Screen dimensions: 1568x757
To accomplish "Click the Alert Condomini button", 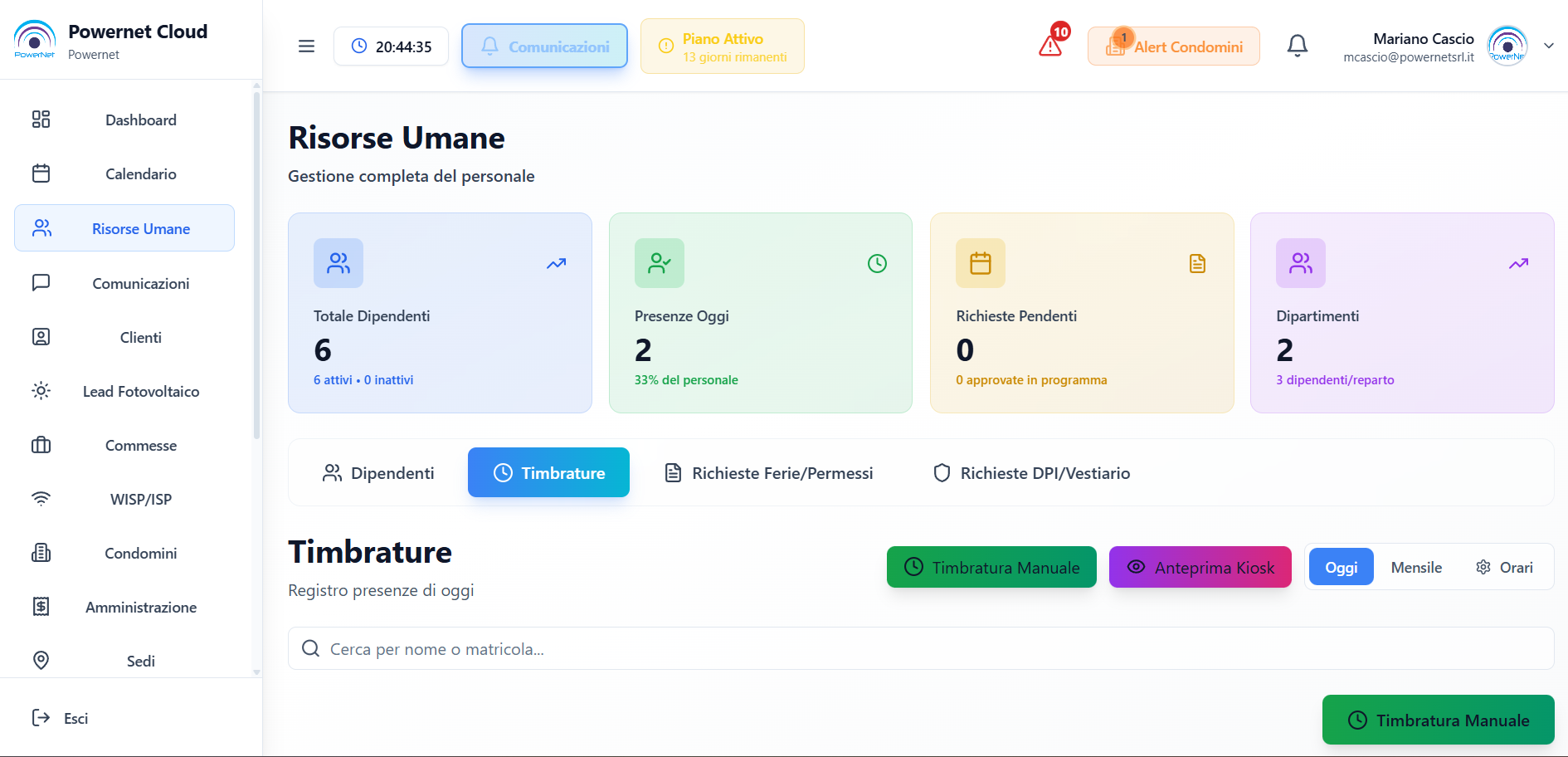I will (1173, 46).
